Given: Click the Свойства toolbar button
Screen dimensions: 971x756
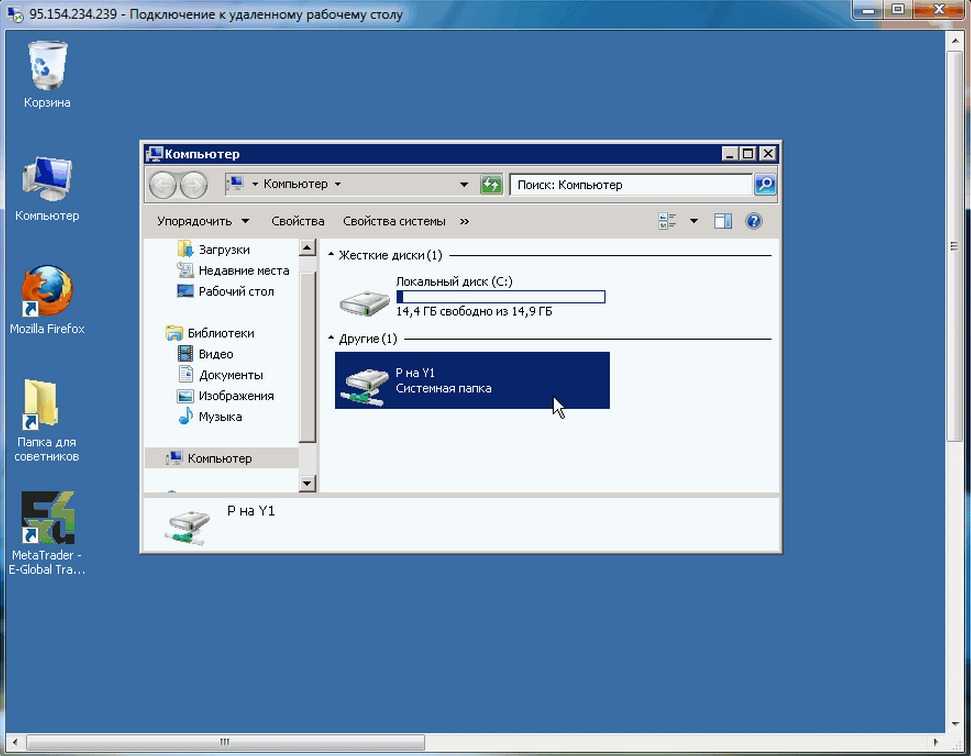Looking at the screenshot, I should (298, 221).
